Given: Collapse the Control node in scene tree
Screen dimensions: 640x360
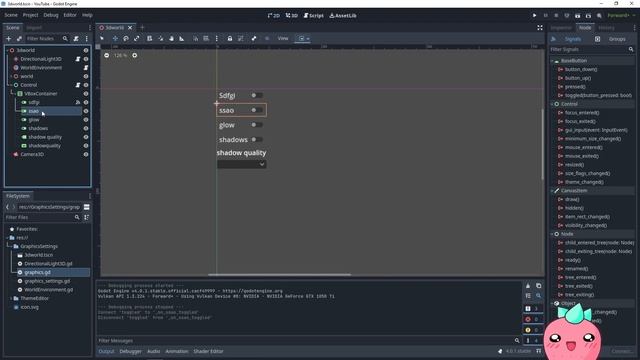Looking at the screenshot, I should pos(11,85).
